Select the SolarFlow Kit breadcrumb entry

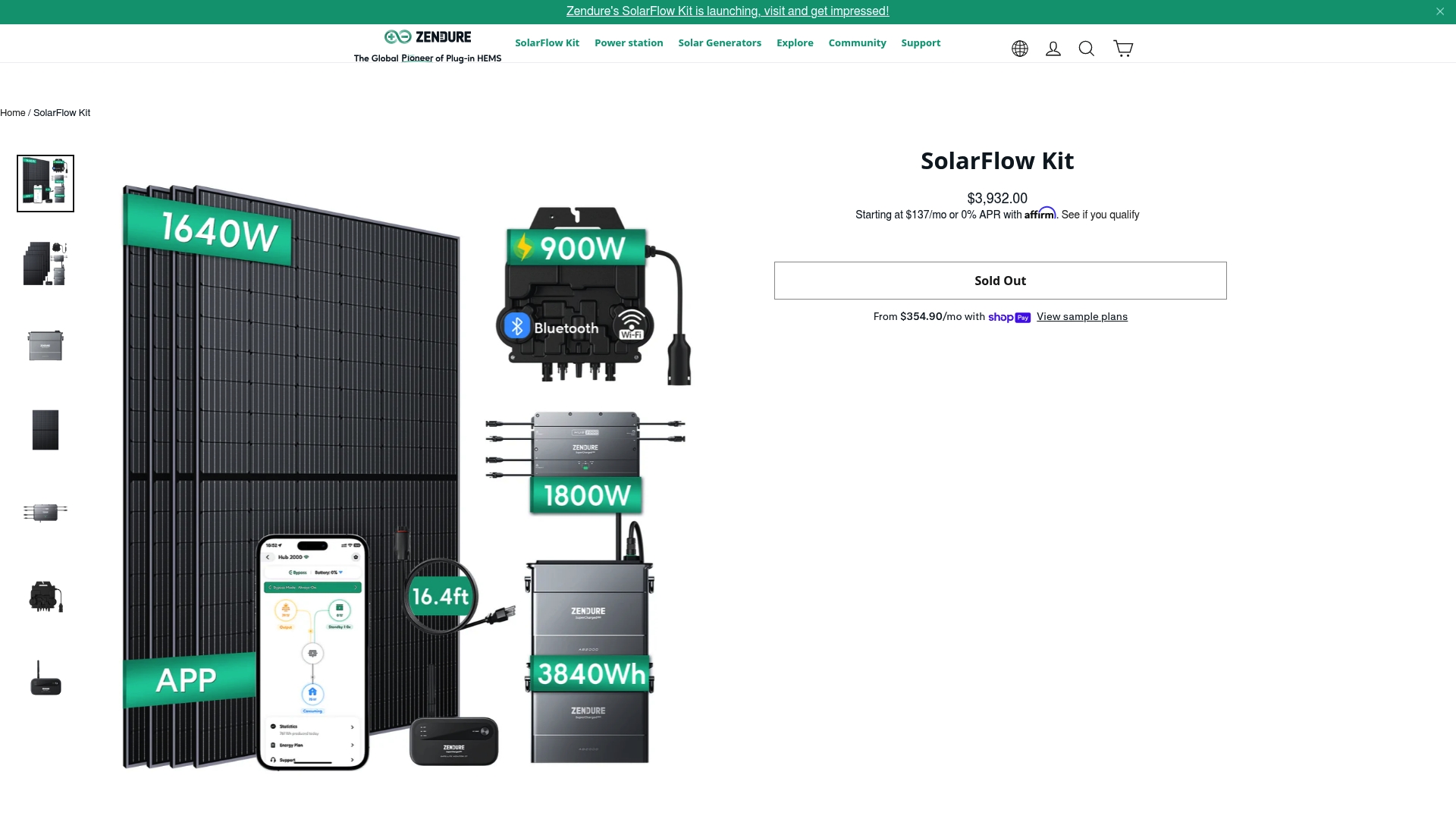click(61, 113)
